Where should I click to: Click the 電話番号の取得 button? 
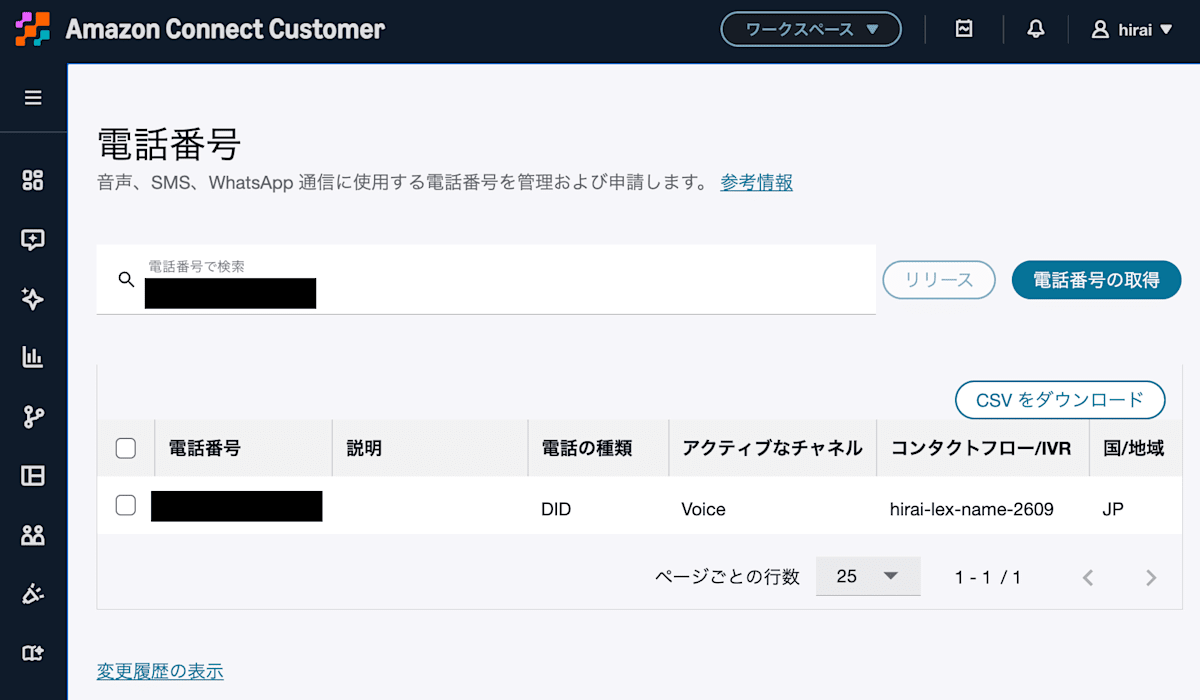tap(1096, 280)
